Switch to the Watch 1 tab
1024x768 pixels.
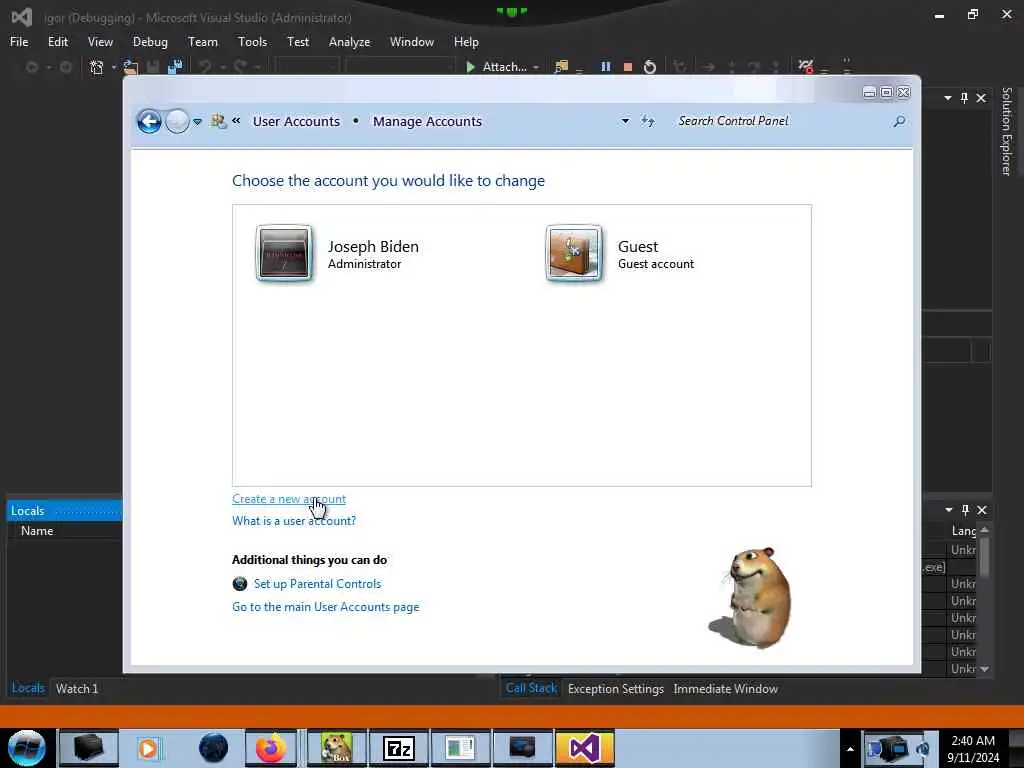click(77, 688)
